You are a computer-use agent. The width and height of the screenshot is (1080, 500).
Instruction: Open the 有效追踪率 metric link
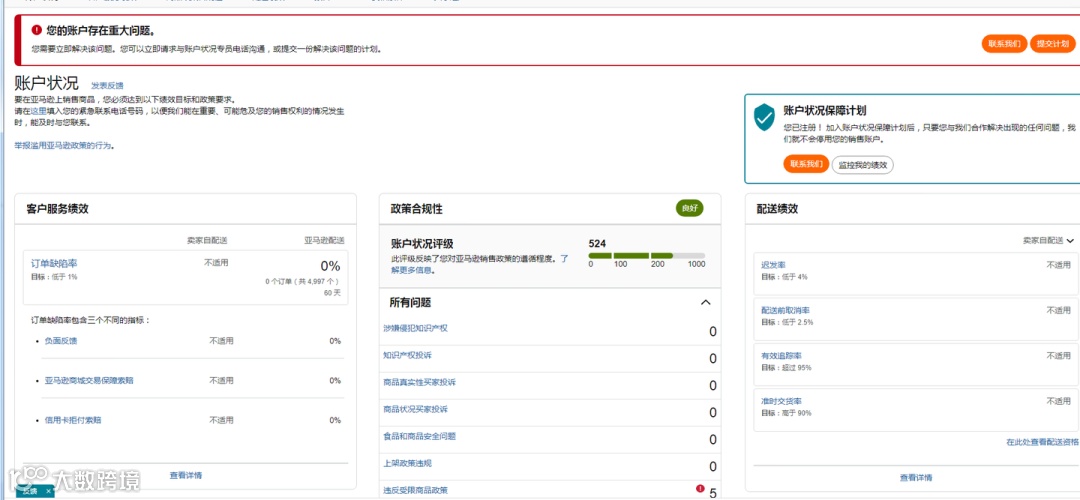click(x=781, y=355)
